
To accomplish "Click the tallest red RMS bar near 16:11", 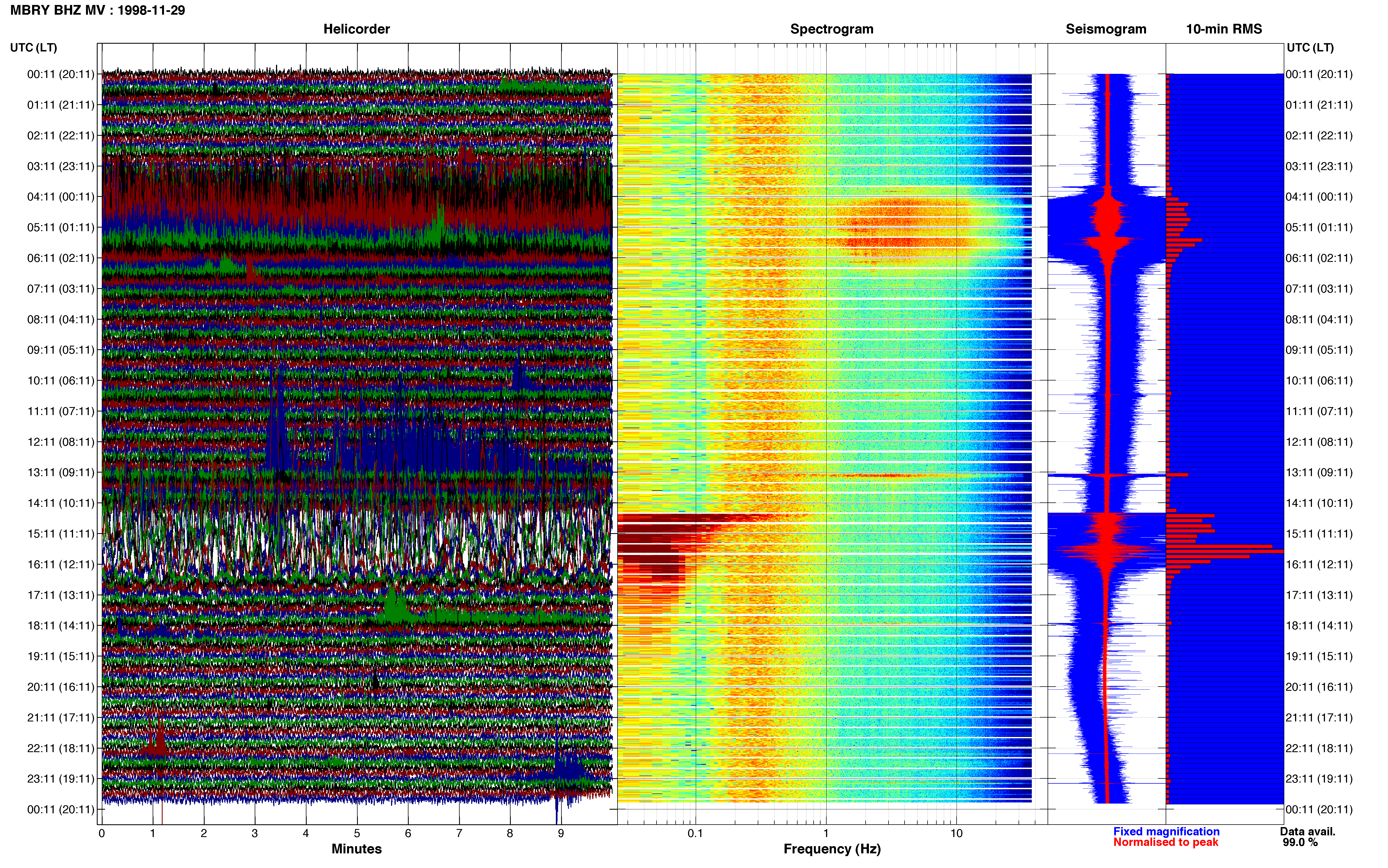I will pyautogui.click(x=1225, y=552).
